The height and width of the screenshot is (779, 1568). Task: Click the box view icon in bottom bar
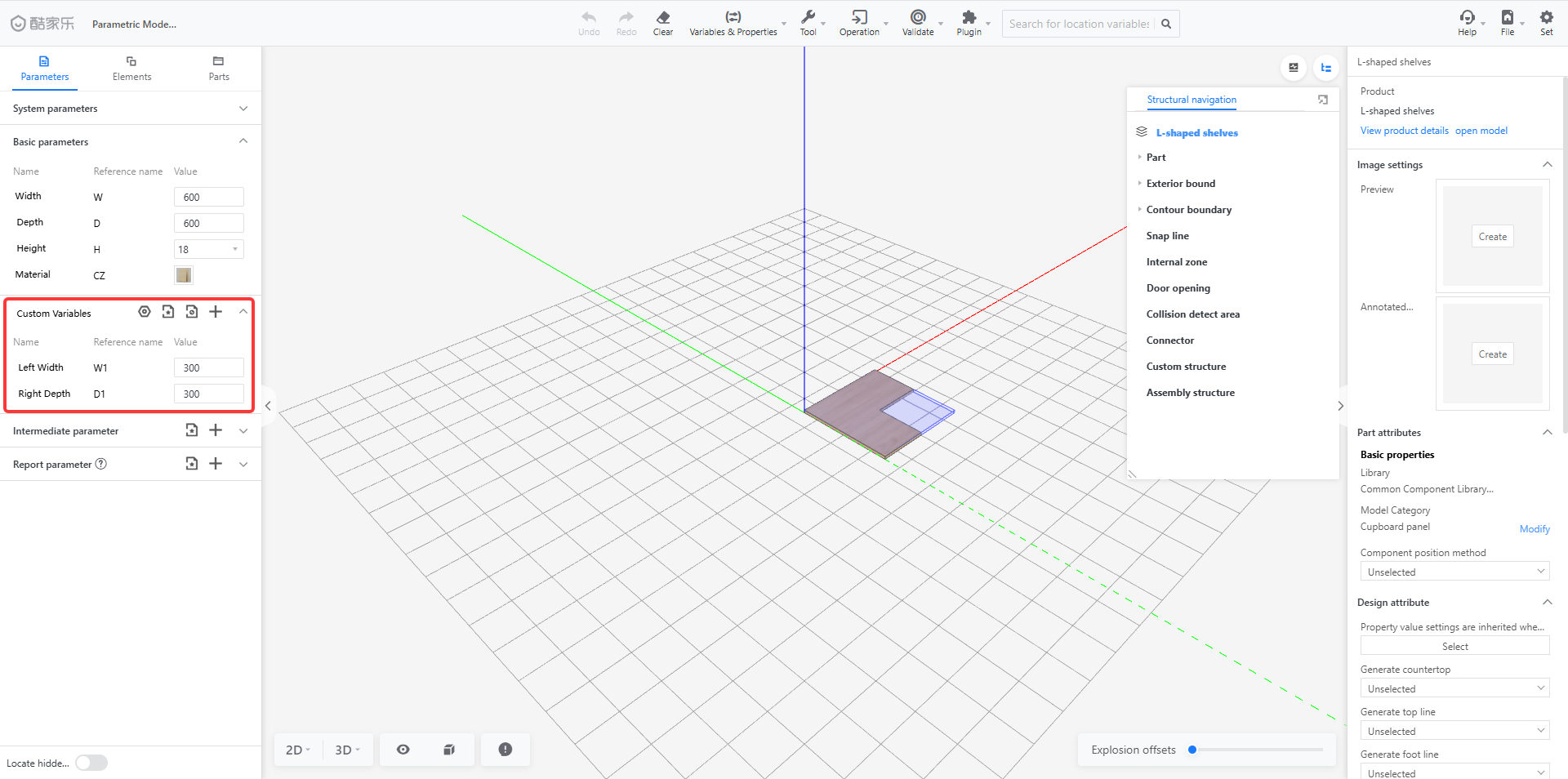click(449, 750)
